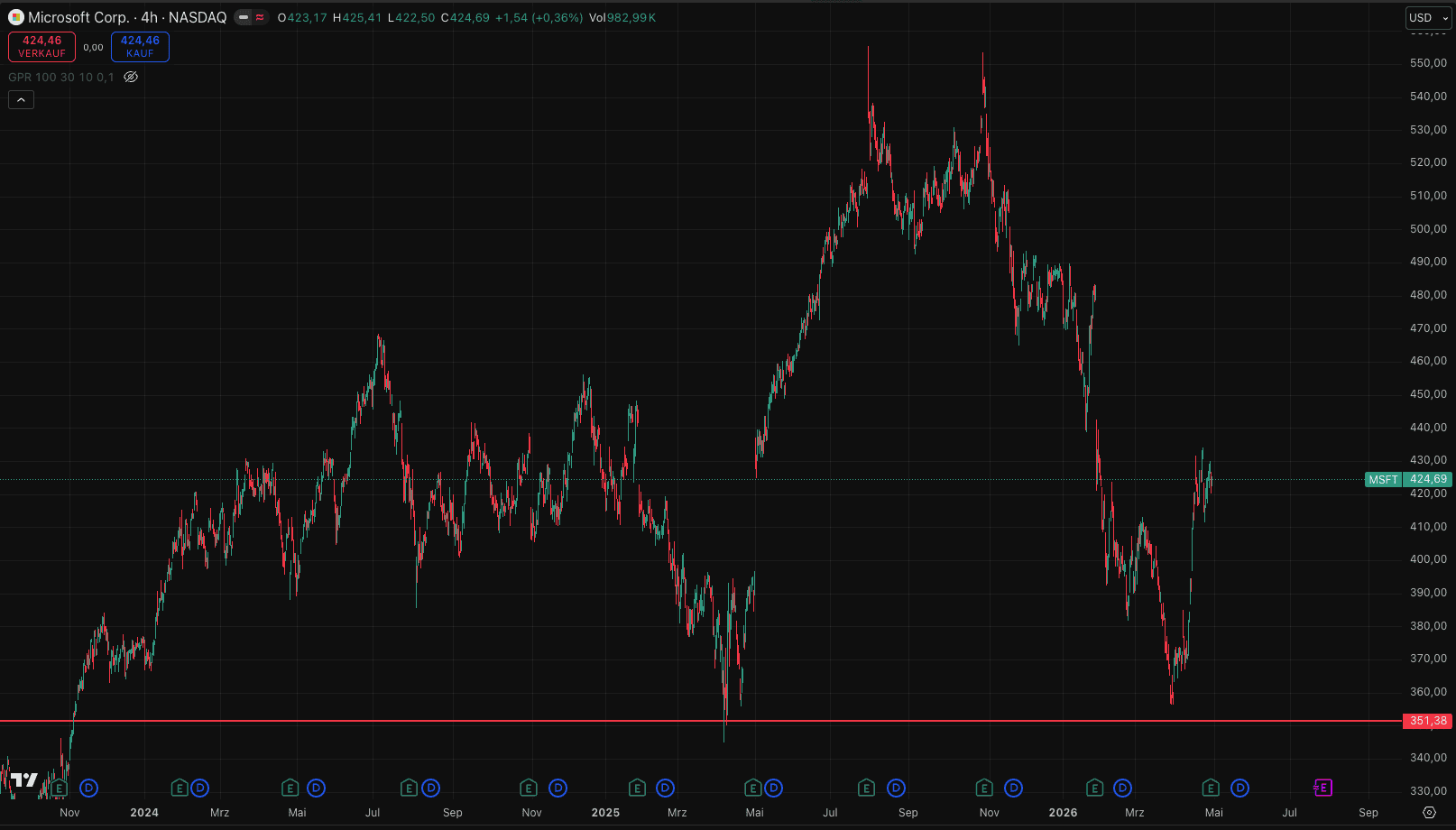Click the Microsoft Corp. symbol logo icon
The image size is (1456, 830).
(x=15, y=17)
